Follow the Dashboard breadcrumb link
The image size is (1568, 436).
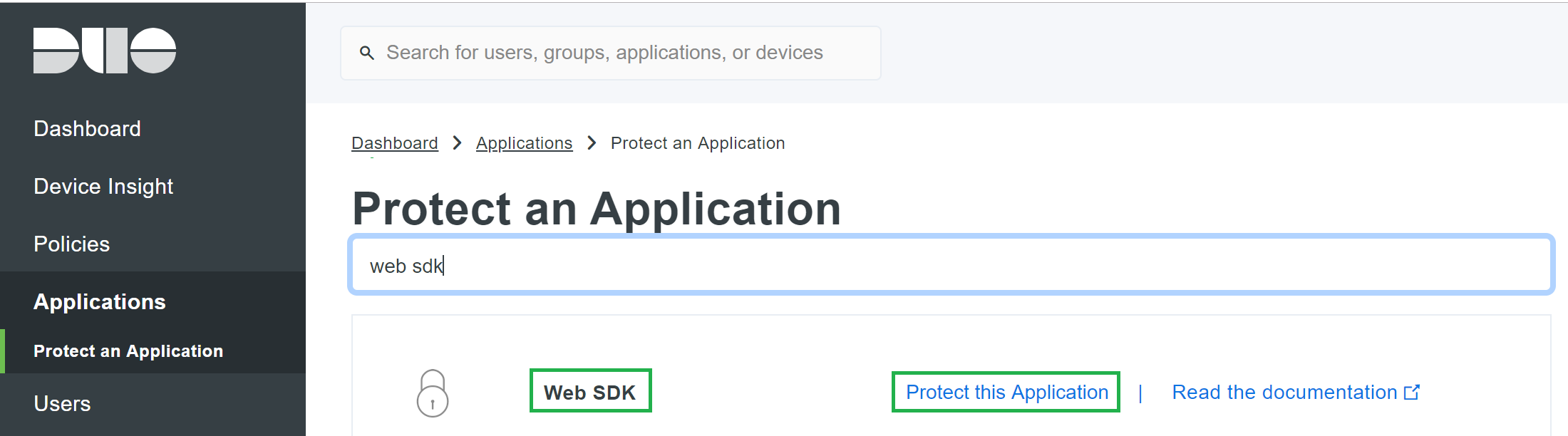tap(395, 143)
